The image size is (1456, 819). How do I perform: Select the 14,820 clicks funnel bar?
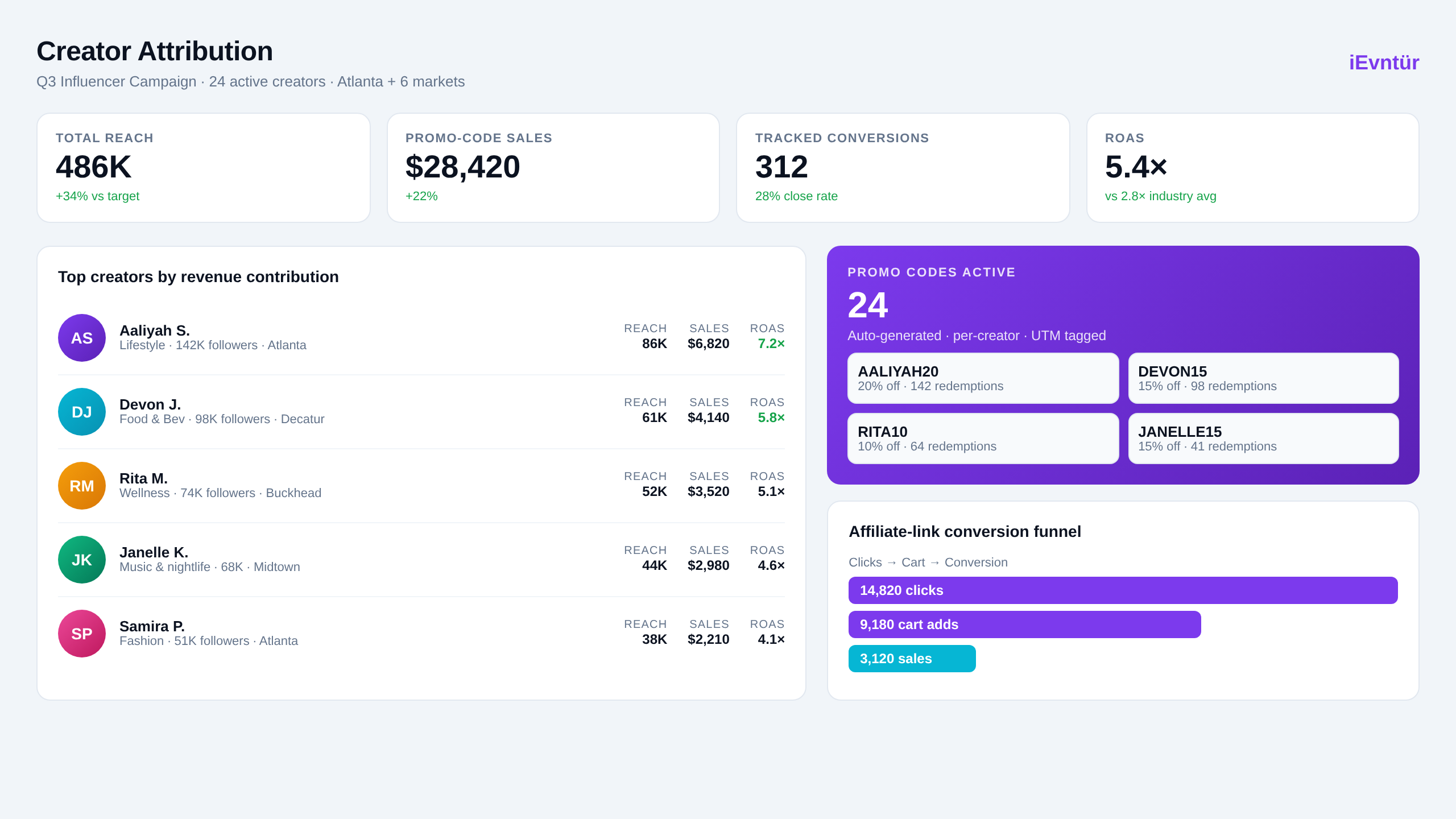1123,590
